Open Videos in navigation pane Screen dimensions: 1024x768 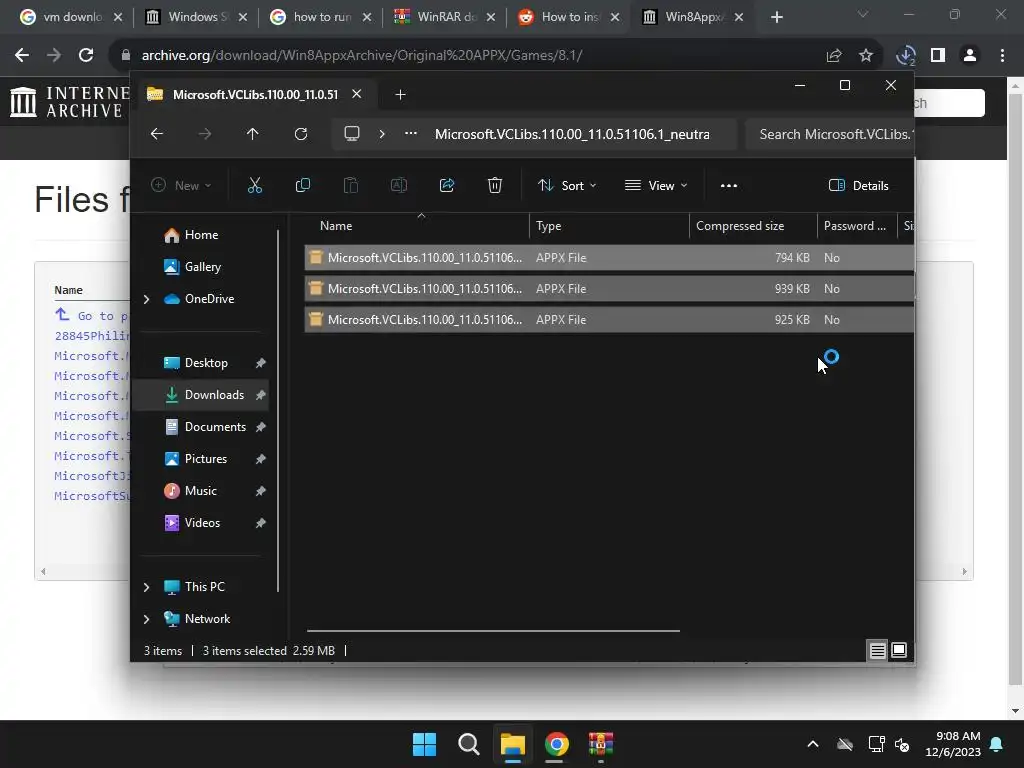202,523
